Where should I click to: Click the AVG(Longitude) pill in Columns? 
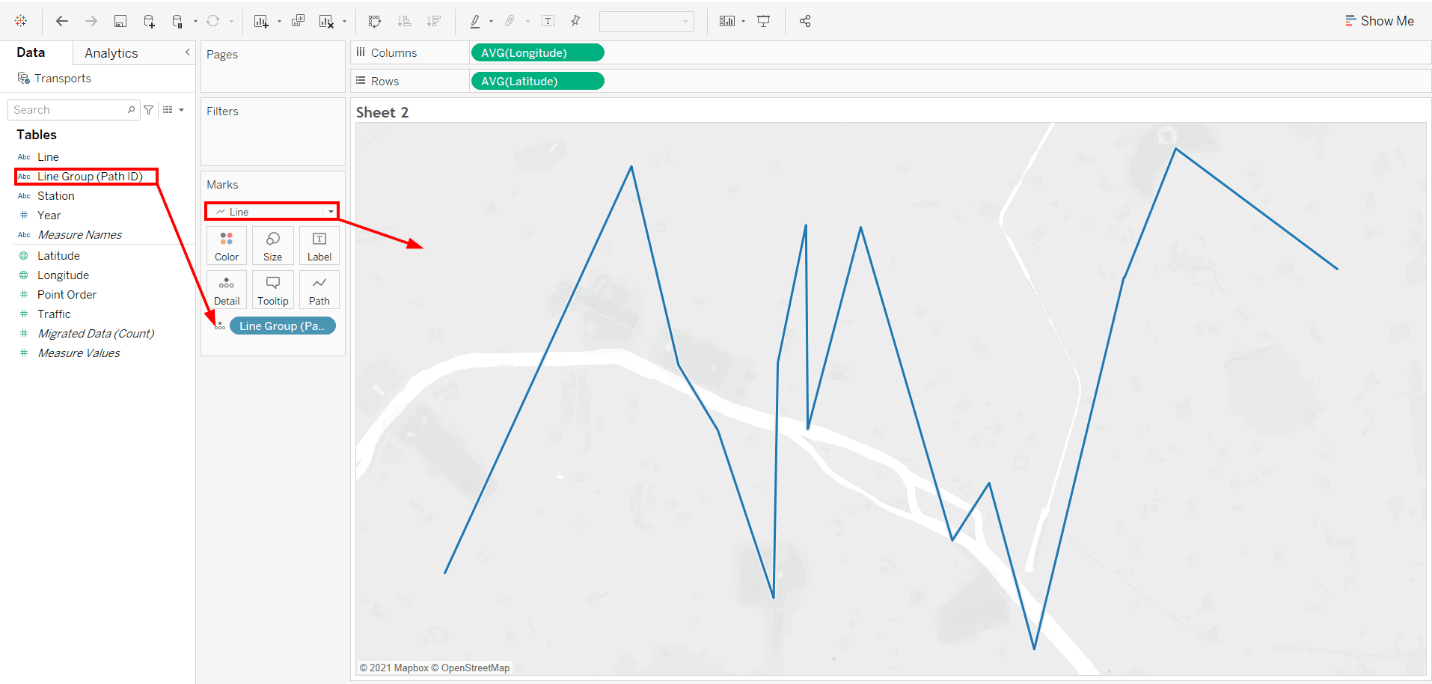(x=537, y=53)
